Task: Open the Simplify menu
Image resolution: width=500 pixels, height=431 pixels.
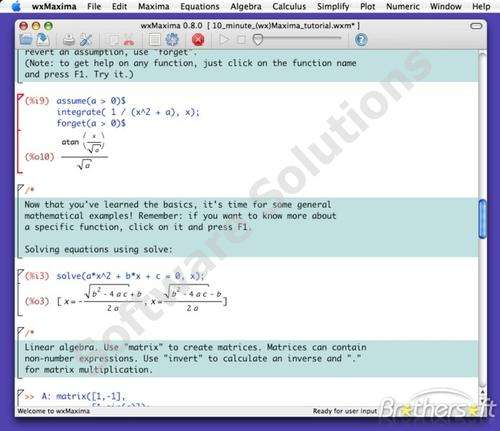Action: pos(333,6)
